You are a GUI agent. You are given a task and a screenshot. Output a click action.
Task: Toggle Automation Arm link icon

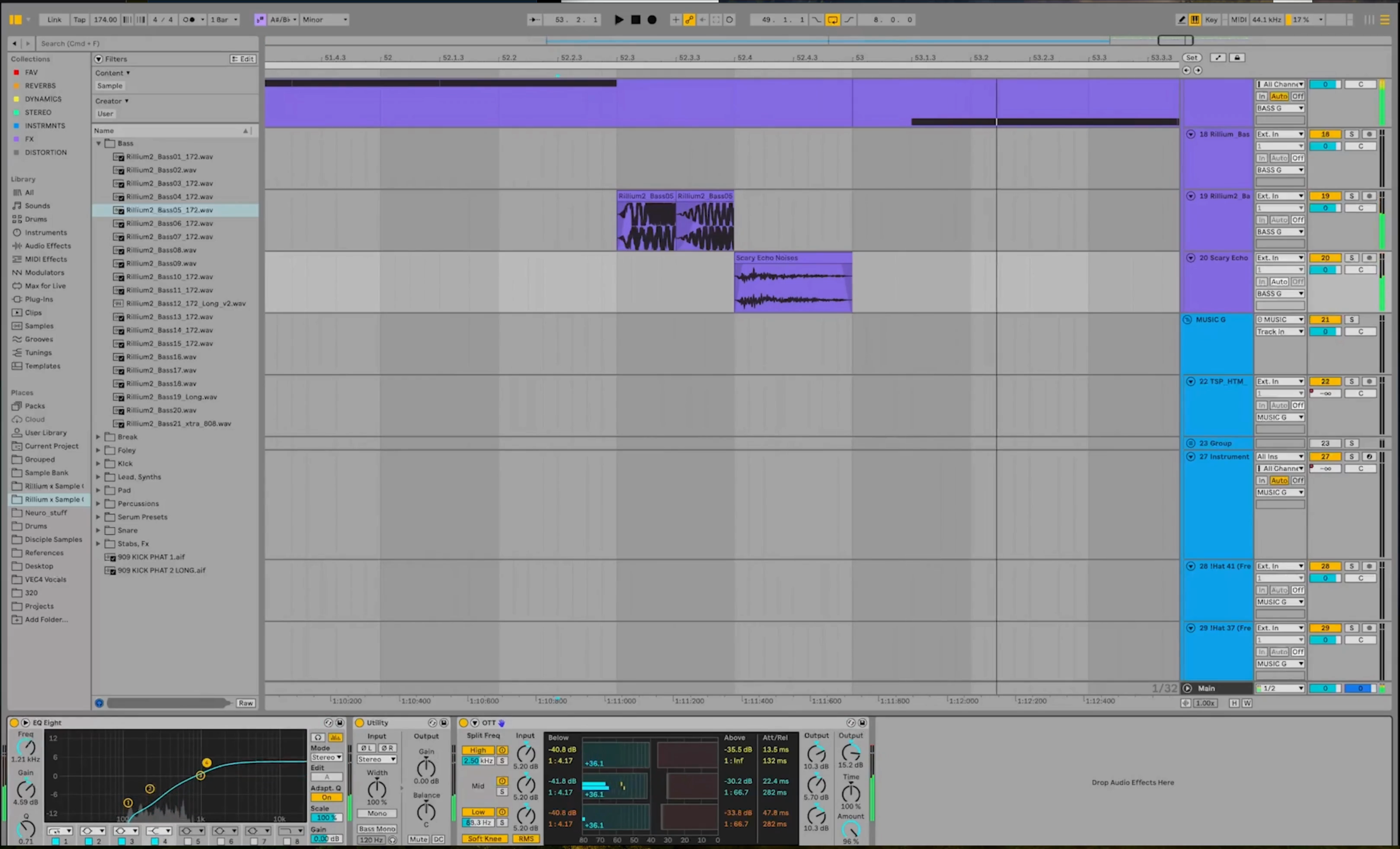(689, 19)
